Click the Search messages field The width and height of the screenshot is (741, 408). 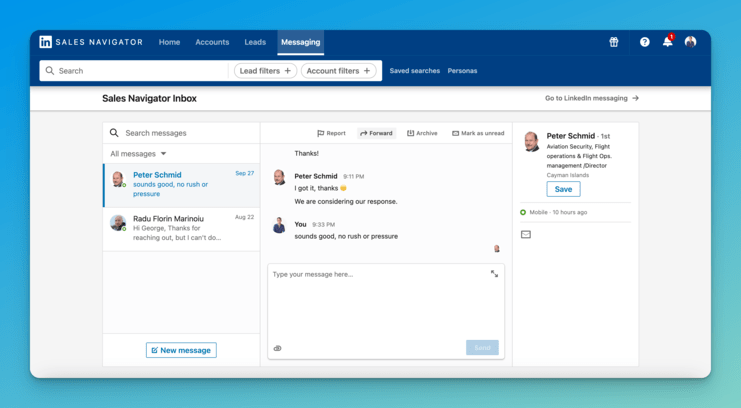pyautogui.click(x=181, y=133)
